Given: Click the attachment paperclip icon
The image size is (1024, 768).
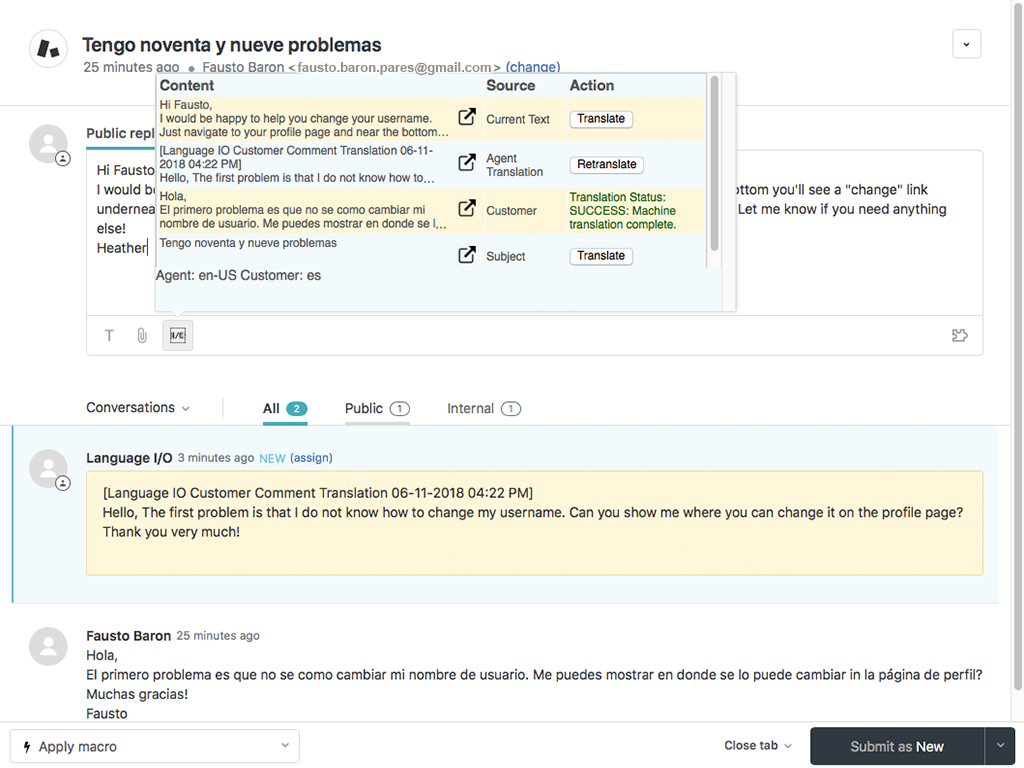Looking at the screenshot, I should (x=142, y=336).
